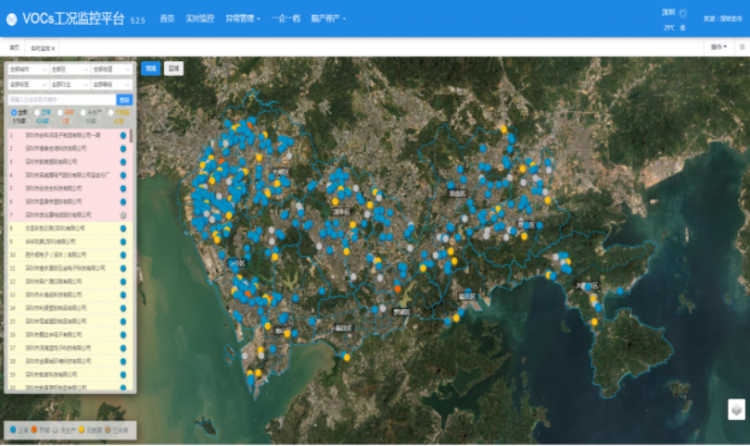The height and width of the screenshot is (446, 750).
Task: Click the 龙华区 district label on map
Action: click(x=342, y=212)
